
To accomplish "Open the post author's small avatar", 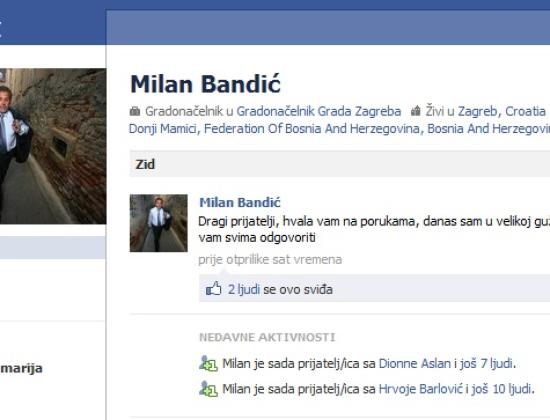I will pyautogui.click(x=159, y=223).
